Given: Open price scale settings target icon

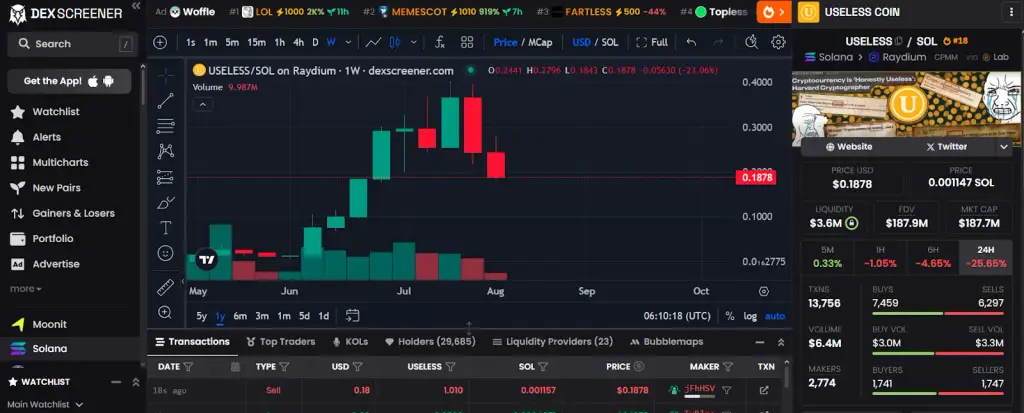Looking at the screenshot, I should click(x=764, y=291).
